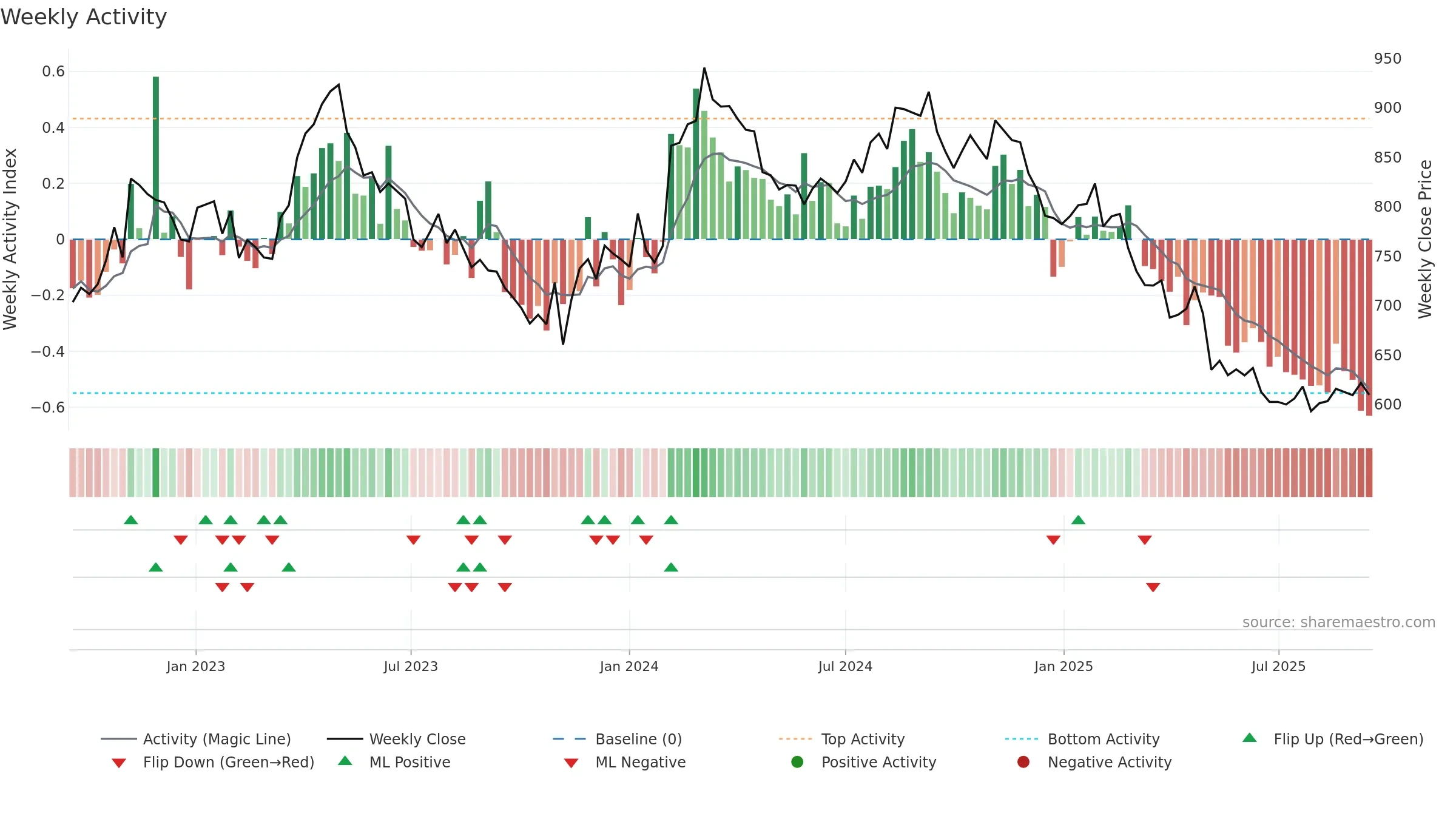Toggle the Activity (Magic Line) legend entry
1456x819 pixels.
[x=196, y=739]
